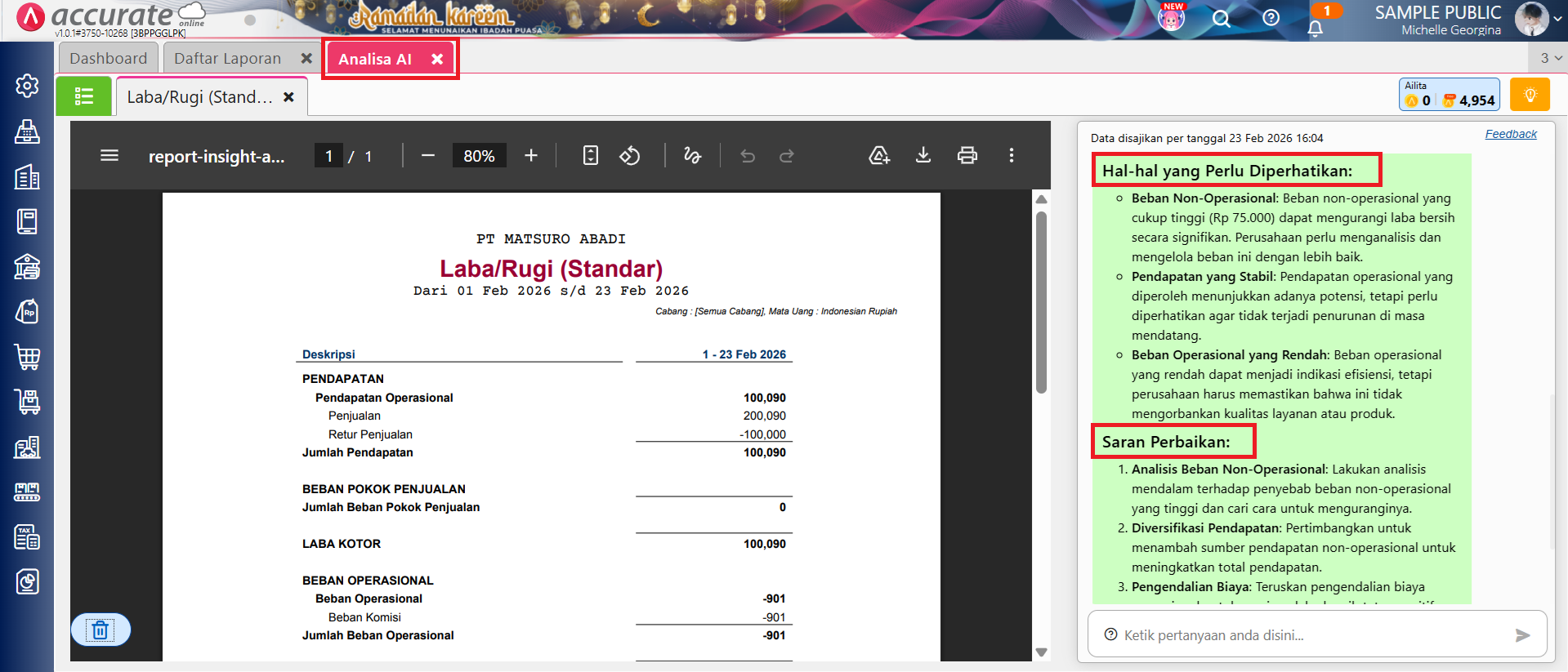The height and width of the screenshot is (672, 1568).
Task: Zoom in the PDF with plus
Action: point(531,155)
